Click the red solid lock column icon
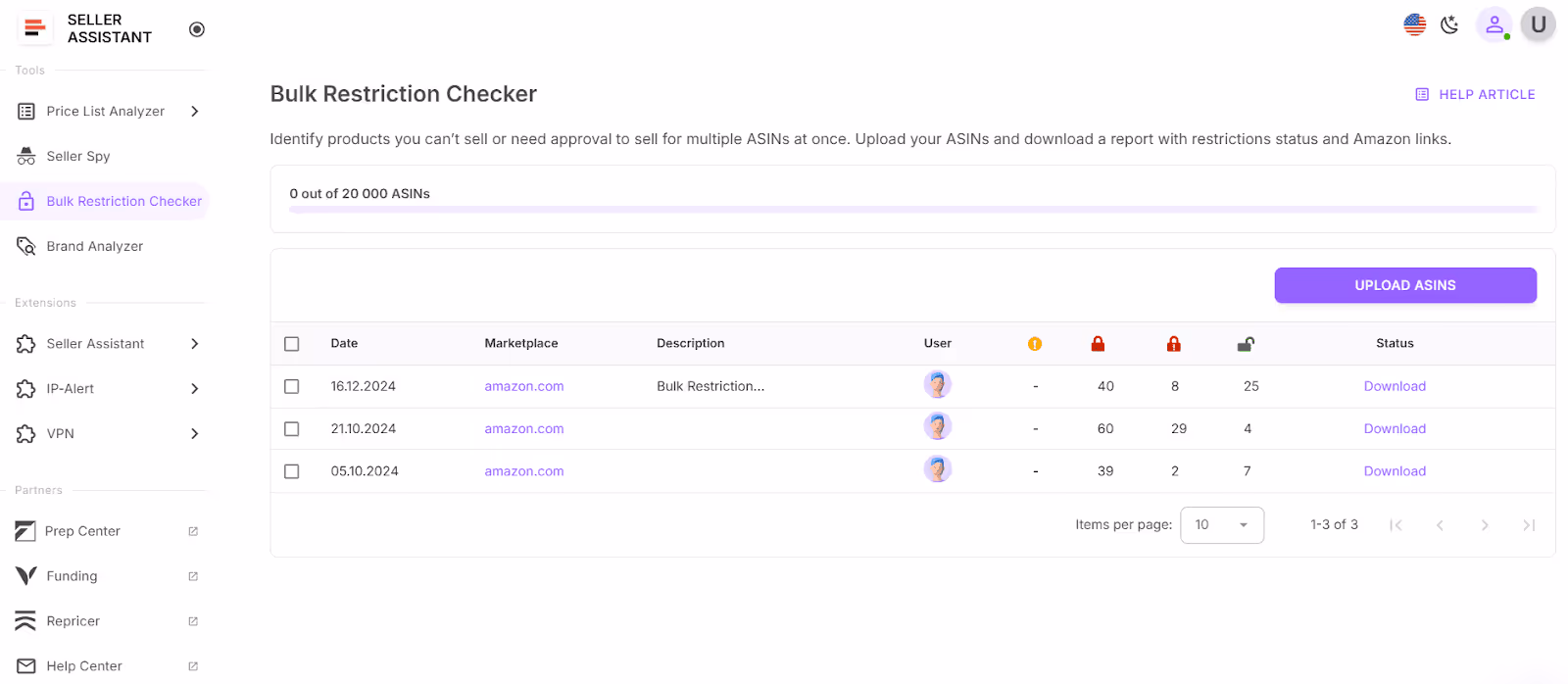 1098,344
